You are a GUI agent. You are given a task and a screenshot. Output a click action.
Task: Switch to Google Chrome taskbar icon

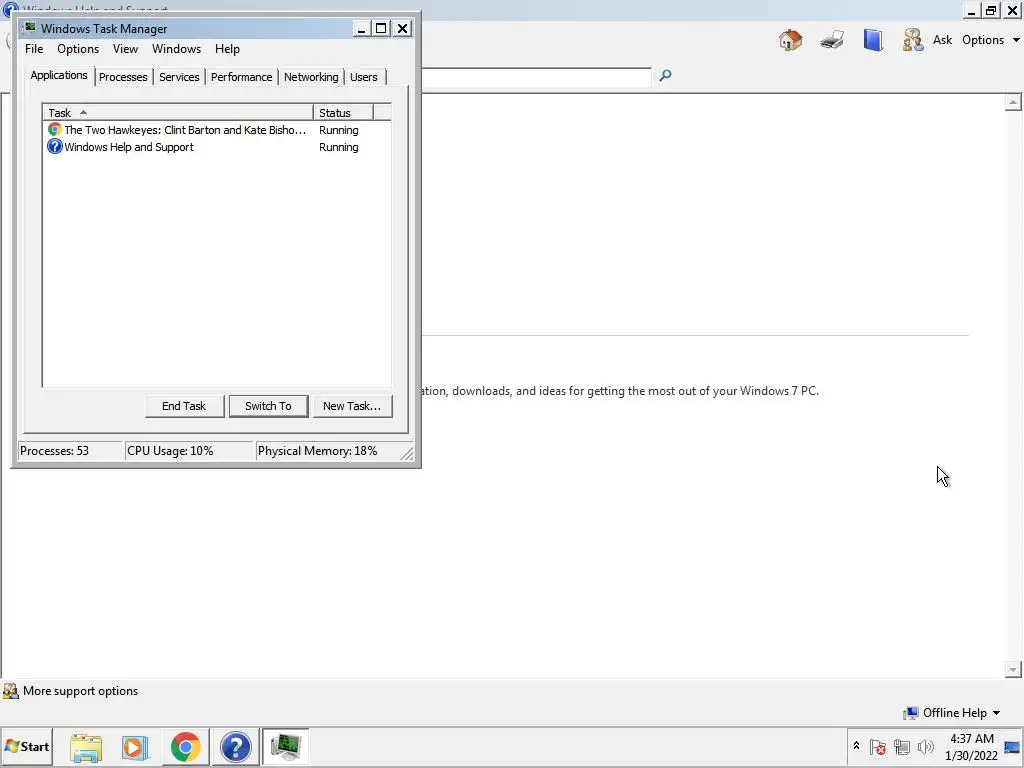(x=185, y=747)
